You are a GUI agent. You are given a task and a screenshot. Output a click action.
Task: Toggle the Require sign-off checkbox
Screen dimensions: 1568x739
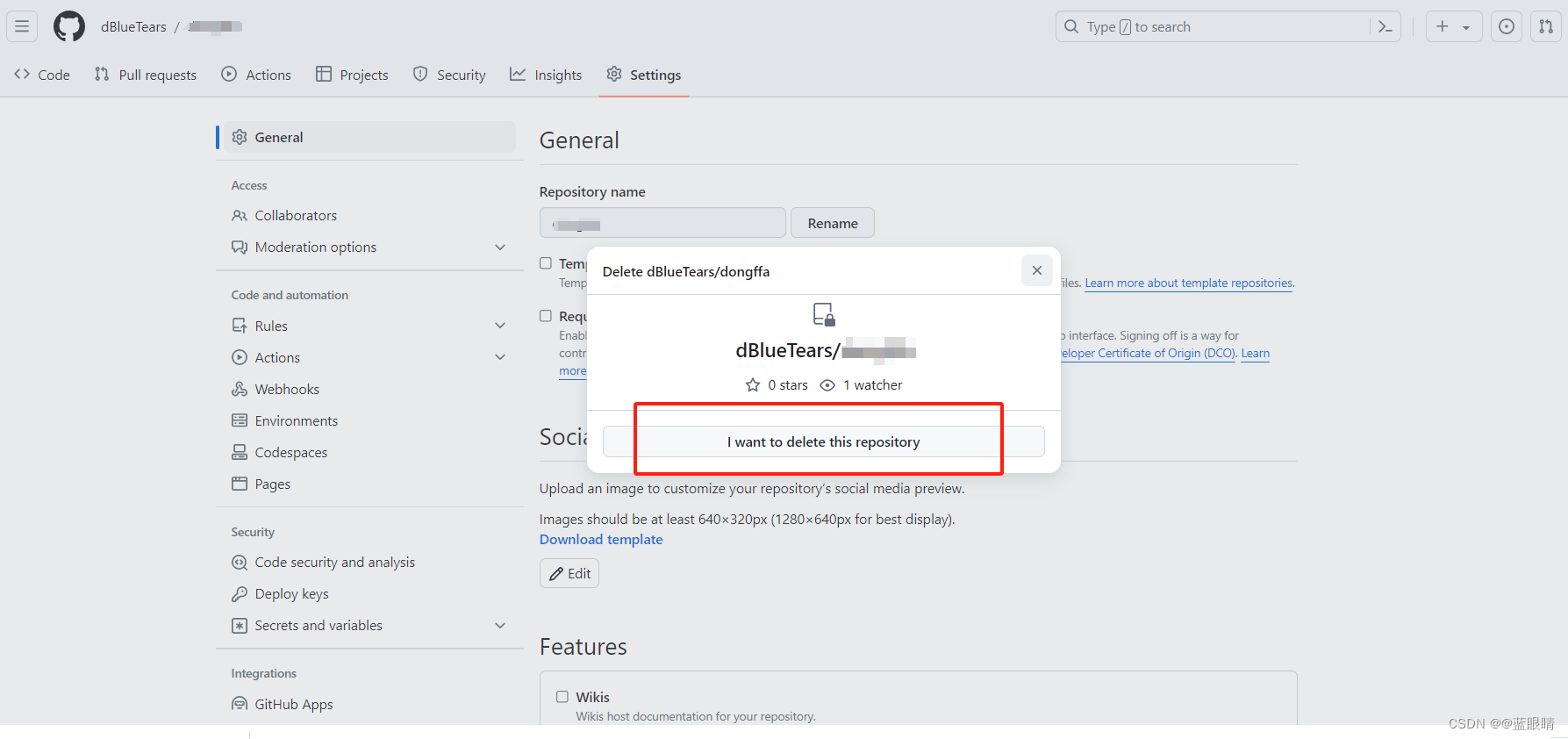point(546,316)
